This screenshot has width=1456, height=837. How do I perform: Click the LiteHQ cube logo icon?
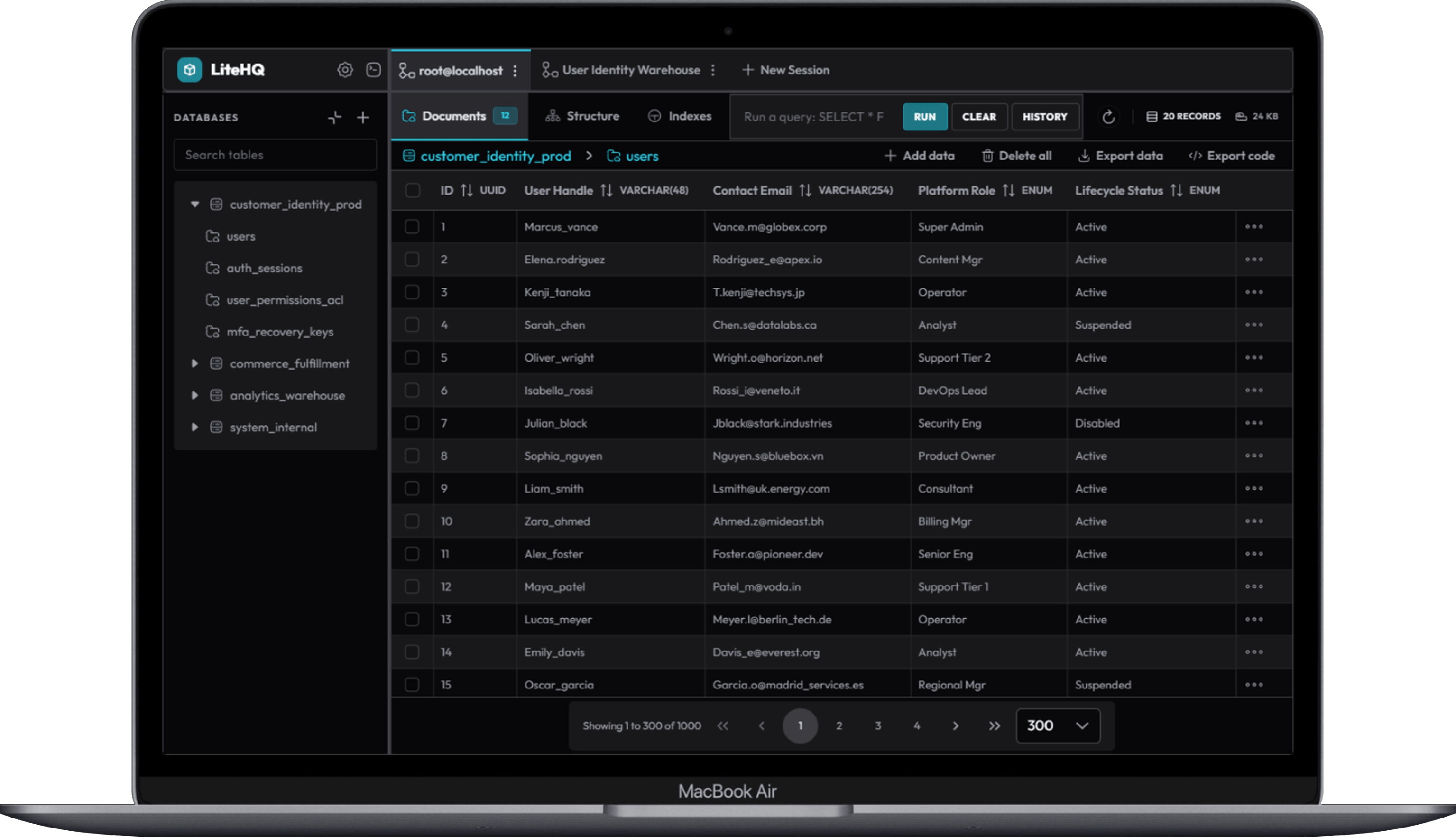pos(189,70)
